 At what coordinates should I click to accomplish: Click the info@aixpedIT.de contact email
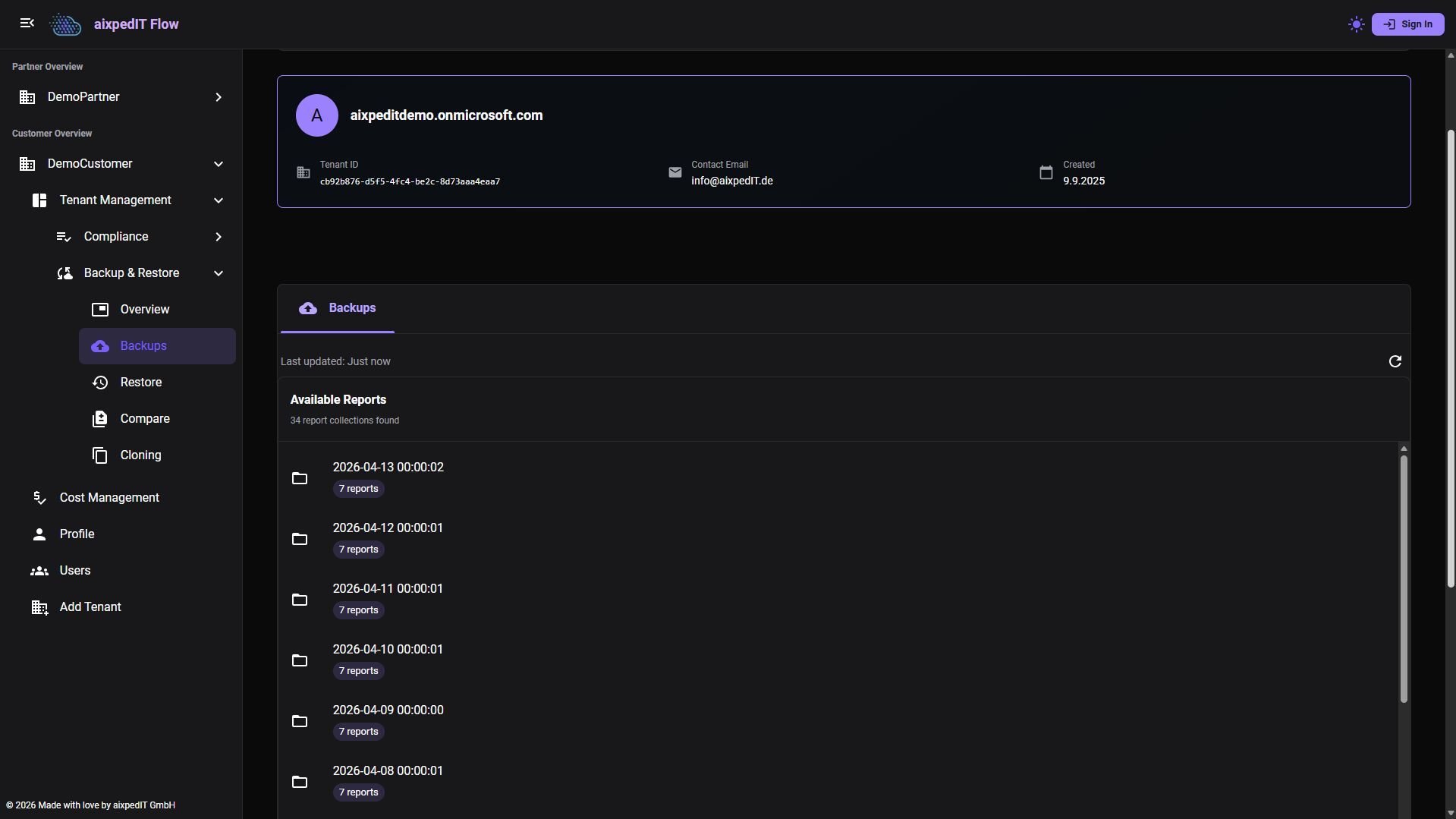(x=732, y=181)
